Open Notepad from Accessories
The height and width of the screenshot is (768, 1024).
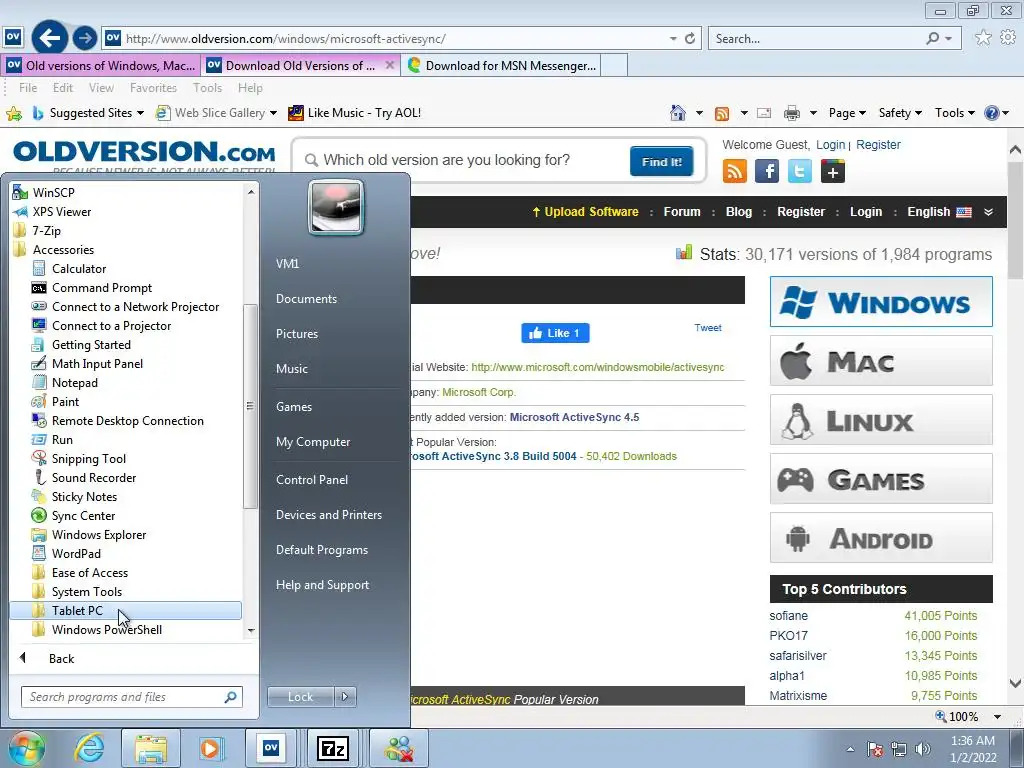coord(74,383)
